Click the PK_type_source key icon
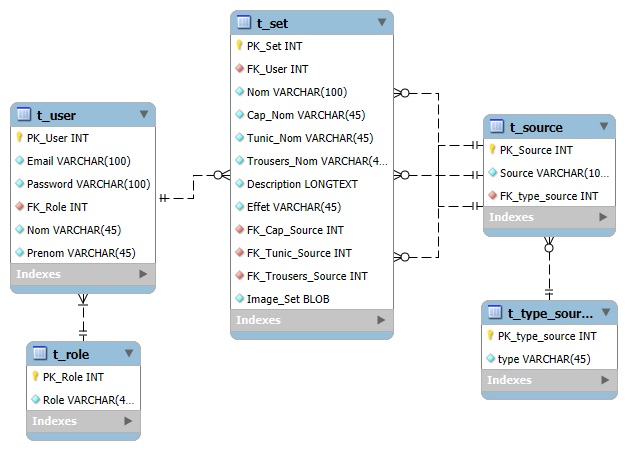The height and width of the screenshot is (450, 627). [490, 335]
